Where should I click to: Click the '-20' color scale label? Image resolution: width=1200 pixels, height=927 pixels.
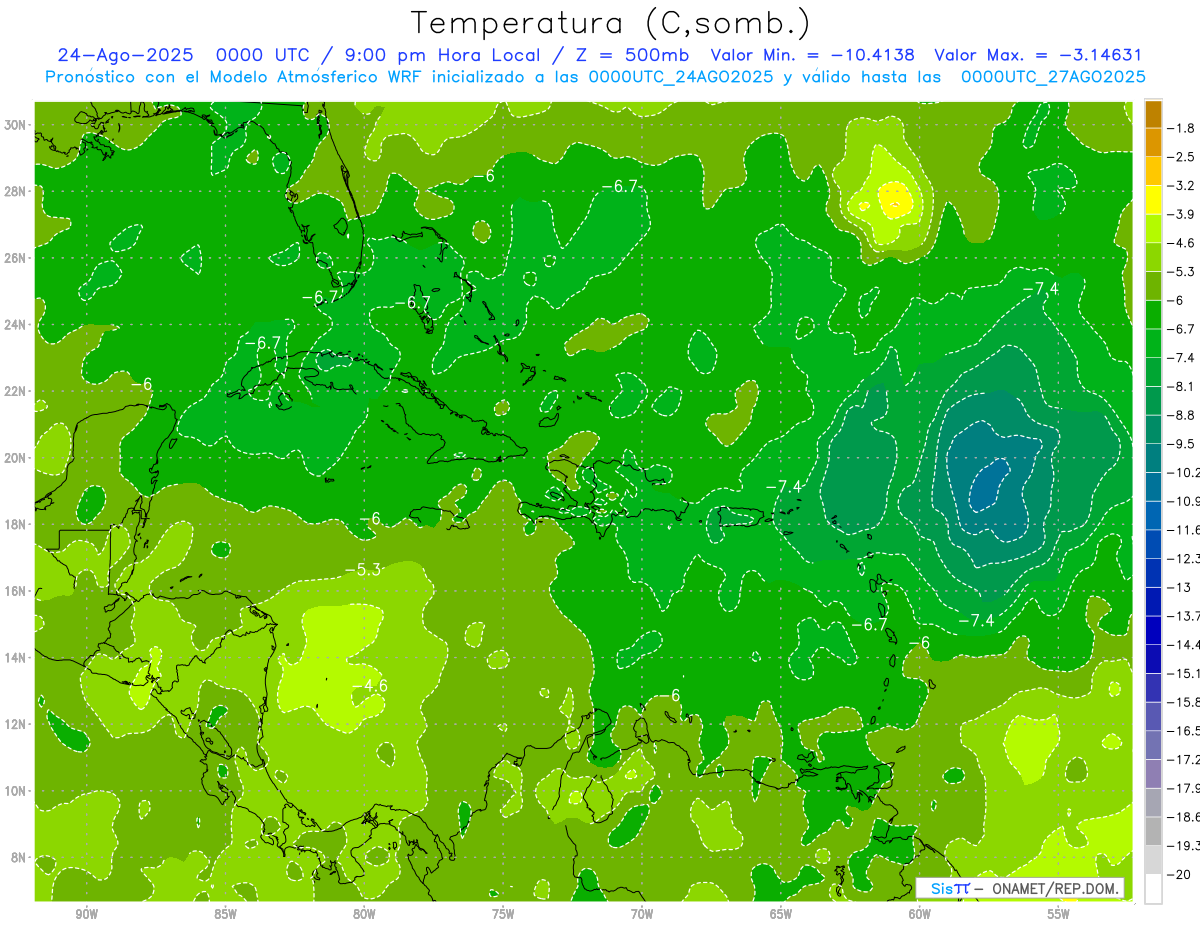point(1179,875)
